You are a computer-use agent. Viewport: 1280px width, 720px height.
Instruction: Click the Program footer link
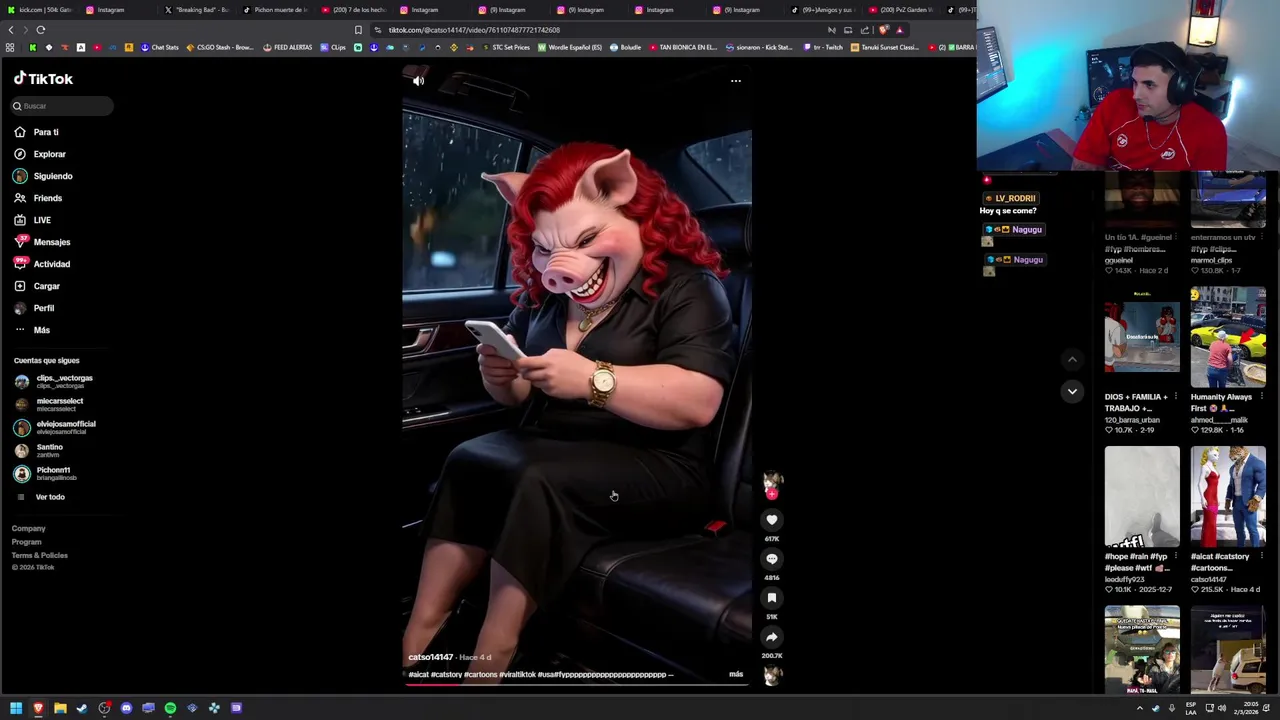click(26, 542)
